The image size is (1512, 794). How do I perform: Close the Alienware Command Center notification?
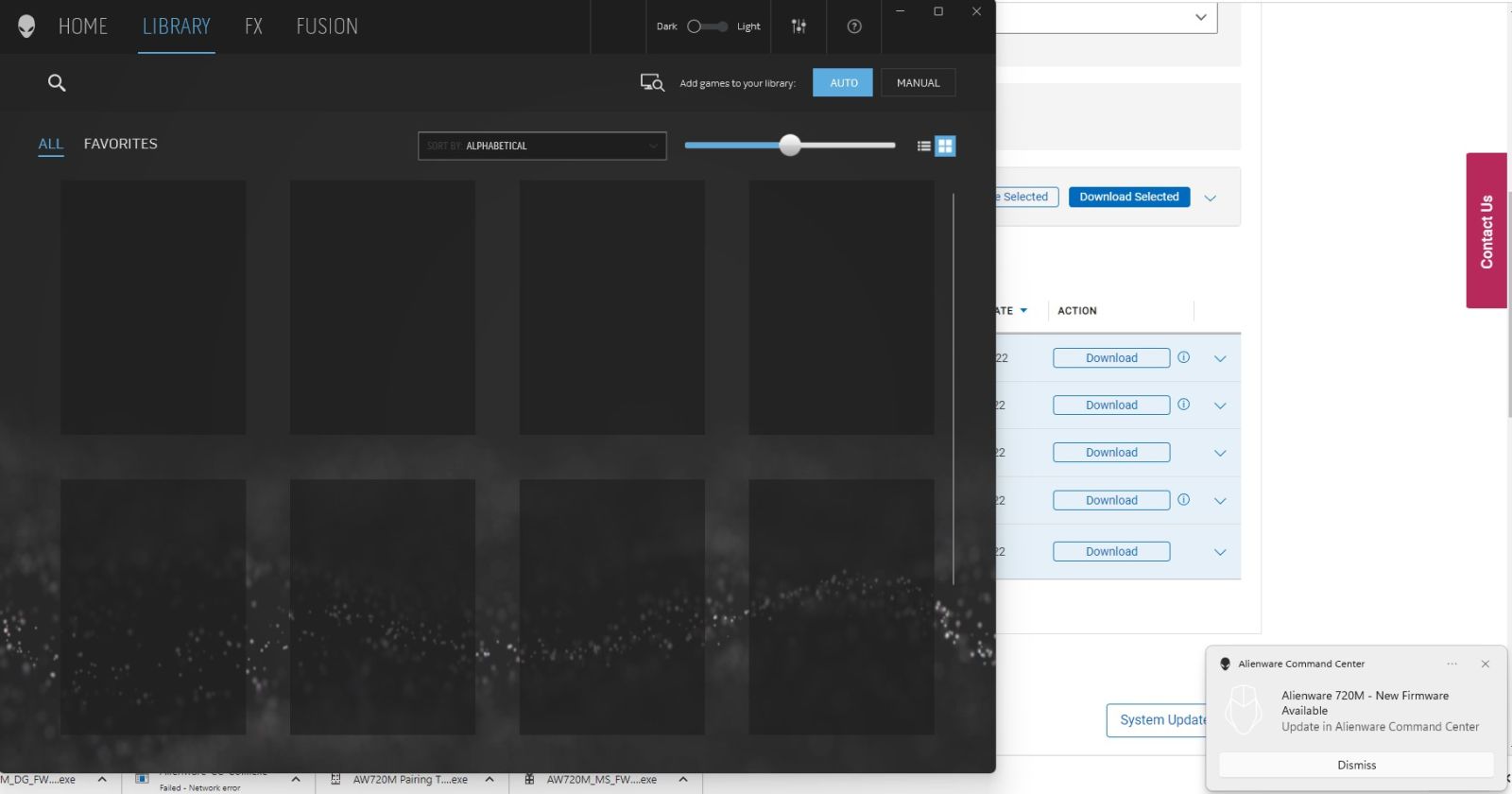pyautogui.click(x=1486, y=664)
